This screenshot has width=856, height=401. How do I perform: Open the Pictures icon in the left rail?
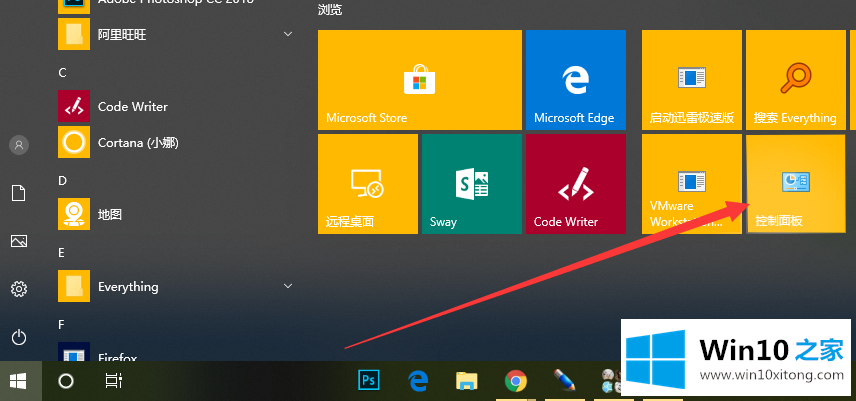tap(19, 241)
